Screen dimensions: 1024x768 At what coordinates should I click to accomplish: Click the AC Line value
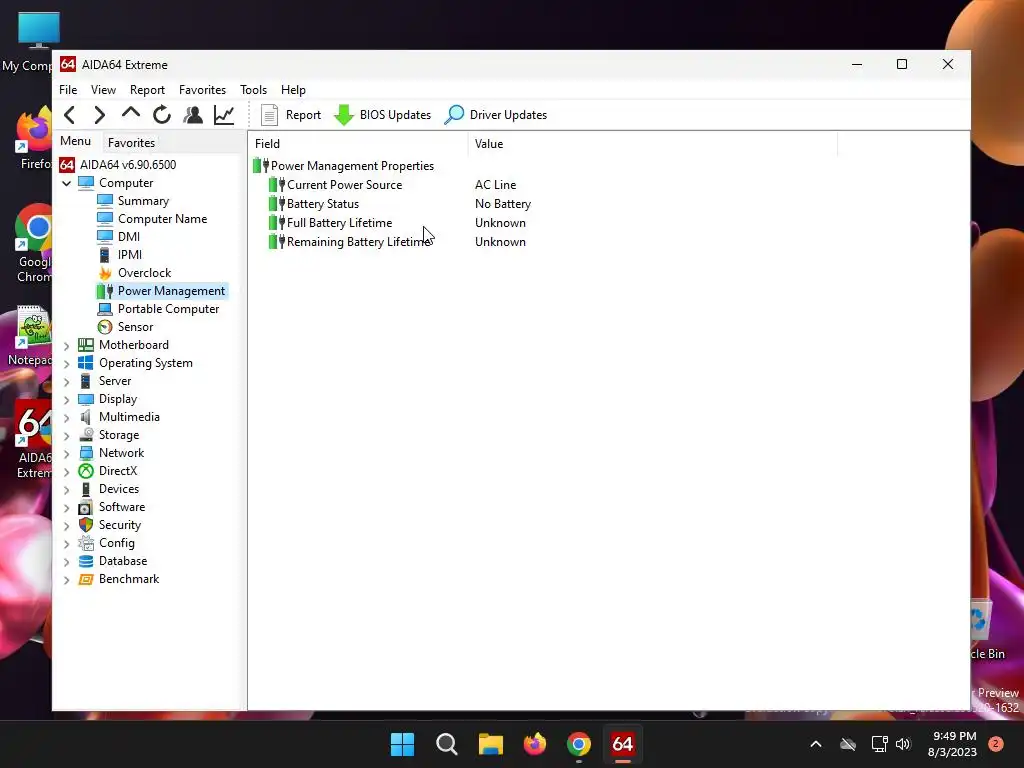[x=496, y=185]
